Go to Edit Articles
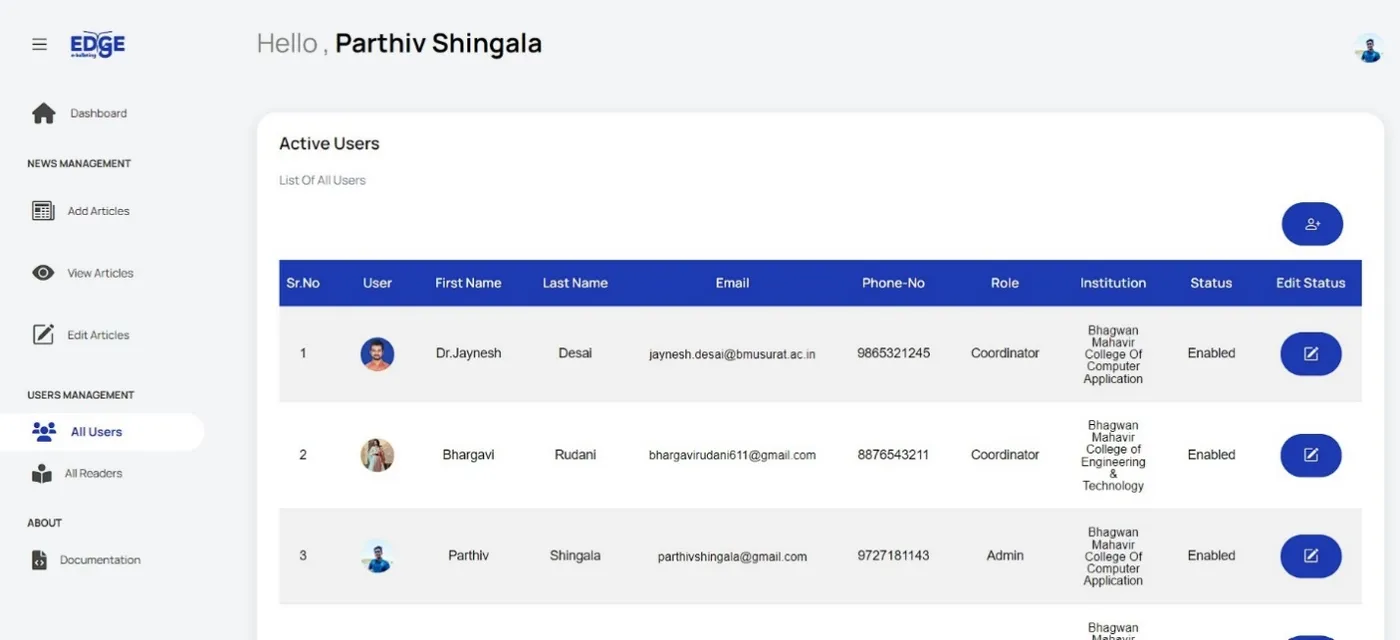 point(98,335)
